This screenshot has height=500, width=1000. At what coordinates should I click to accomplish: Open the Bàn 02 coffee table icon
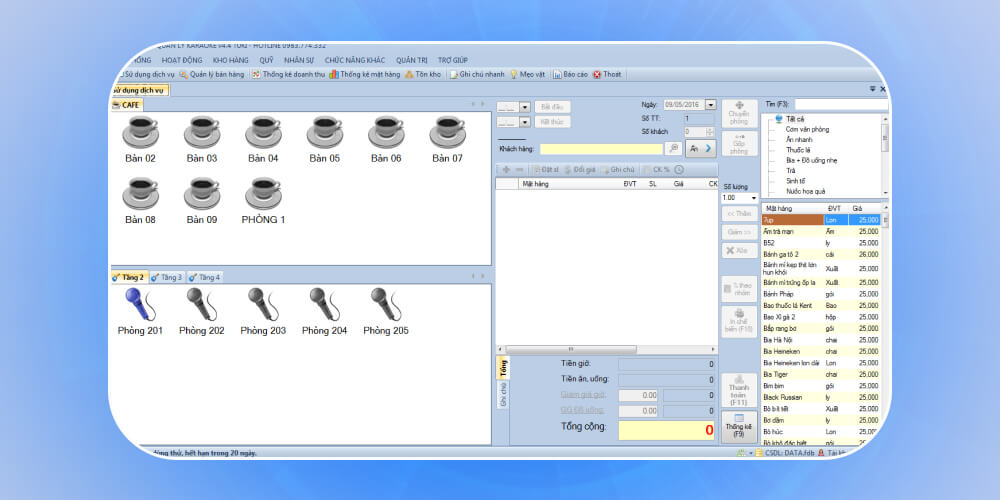click(x=139, y=132)
